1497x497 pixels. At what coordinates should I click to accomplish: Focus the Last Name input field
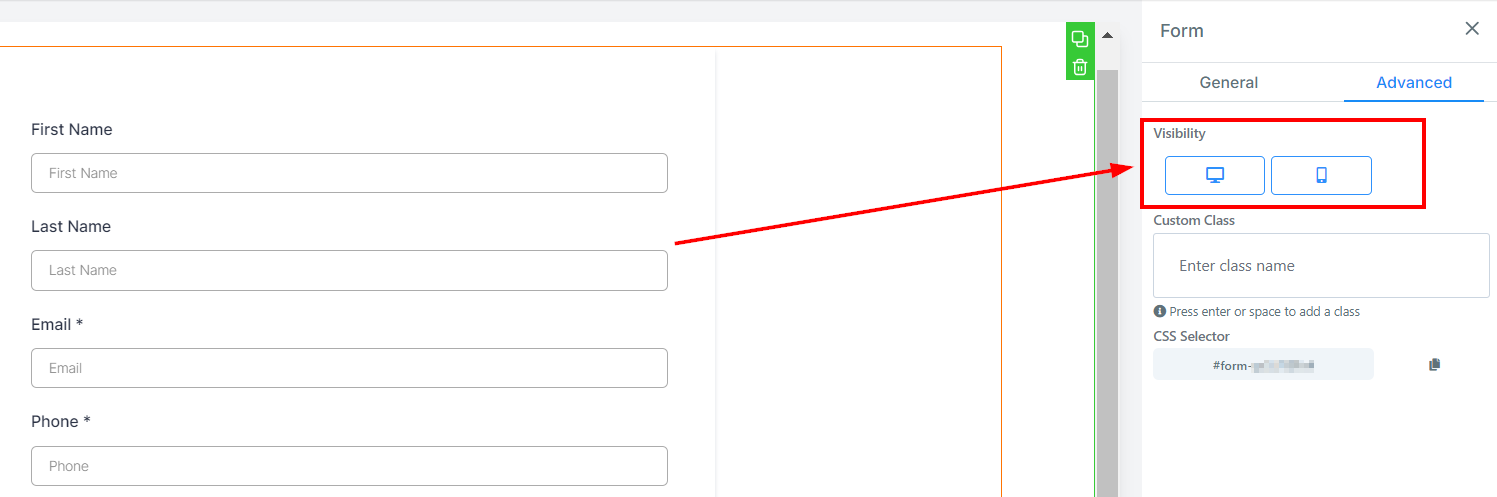pyautogui.click(x=349, y=270)
